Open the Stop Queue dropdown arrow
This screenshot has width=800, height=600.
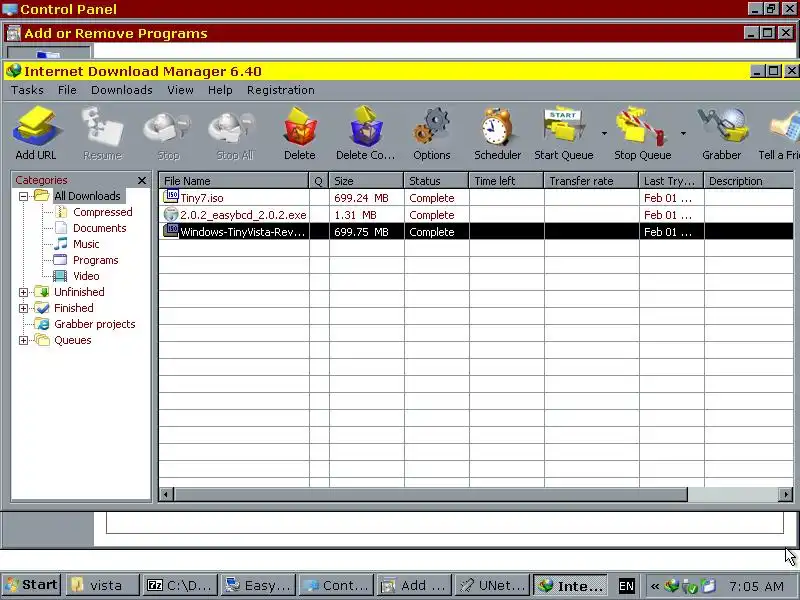[x=683, y=133]
